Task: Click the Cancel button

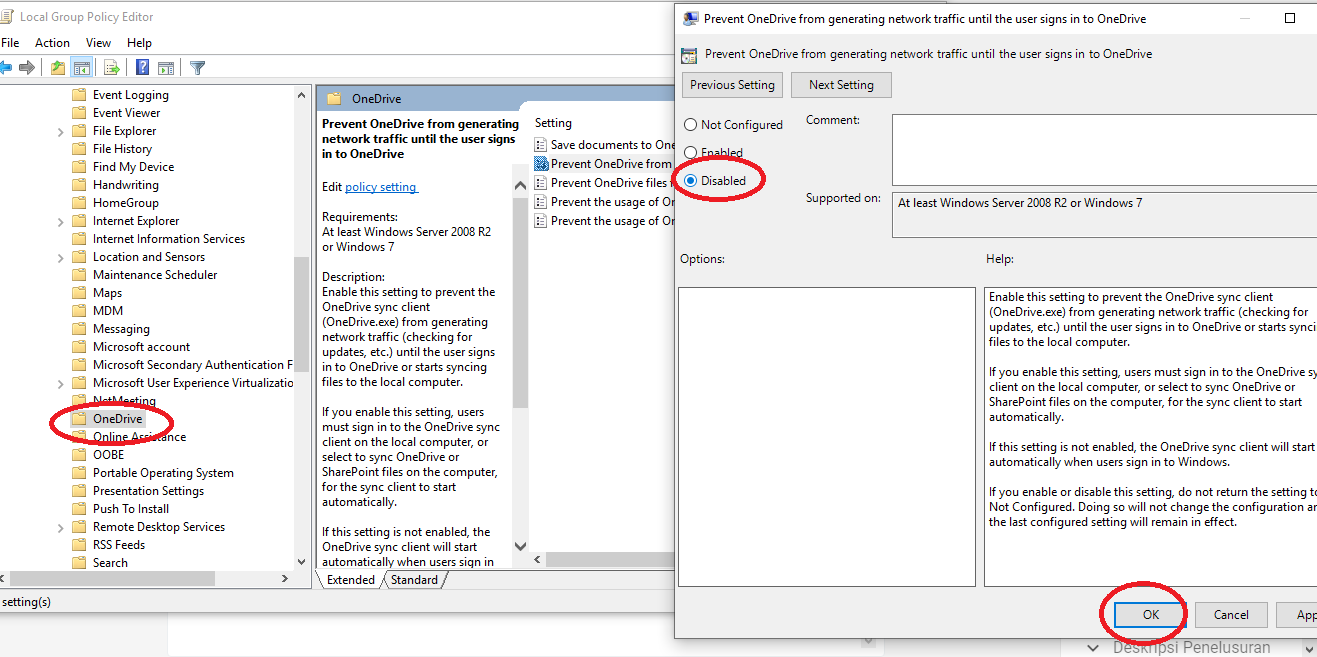Action: 1231,615
